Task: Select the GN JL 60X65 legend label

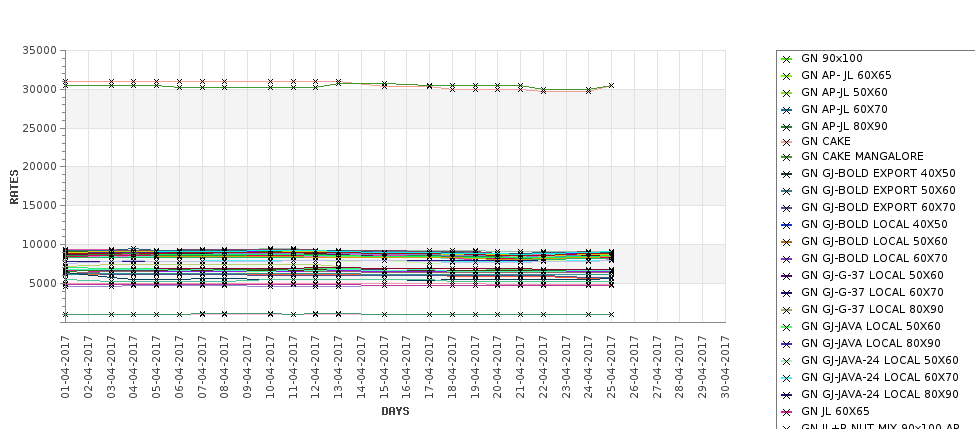Action: (x=835, y=411)
